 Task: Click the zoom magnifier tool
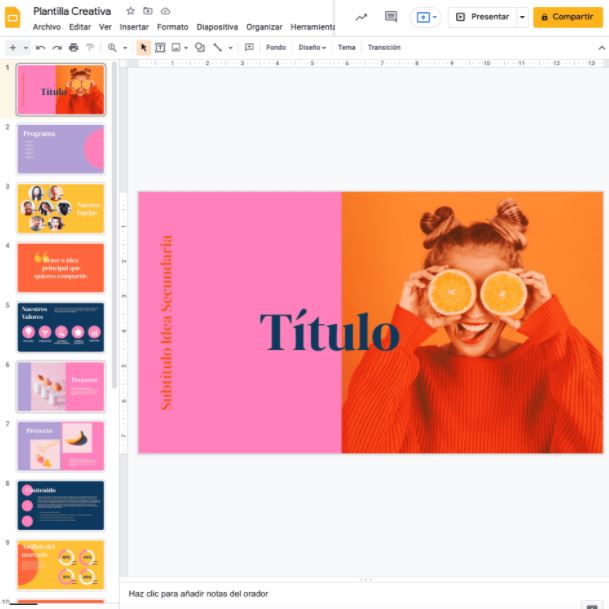pos(112,47)
